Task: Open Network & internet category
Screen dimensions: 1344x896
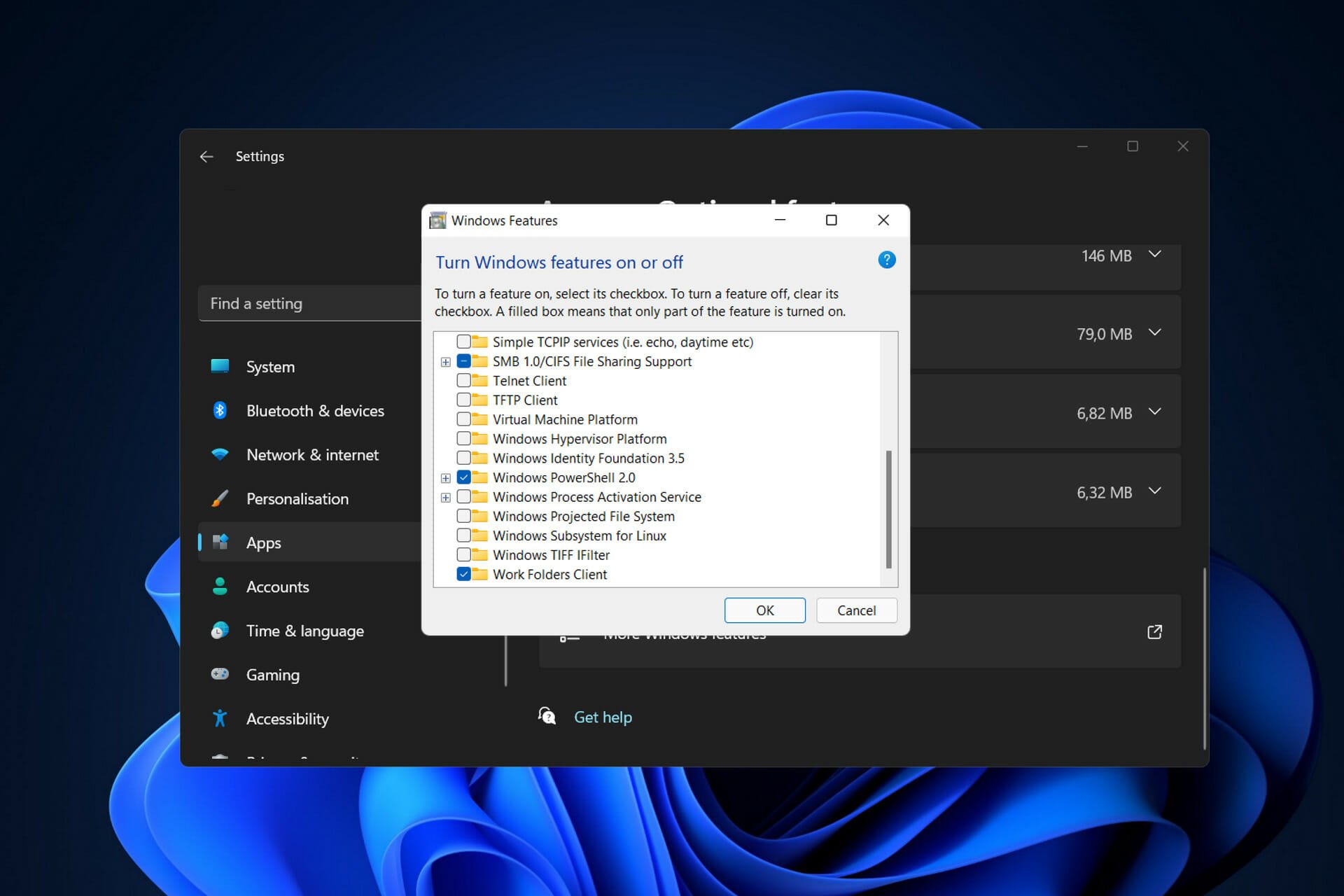Action: coord(310,454)
